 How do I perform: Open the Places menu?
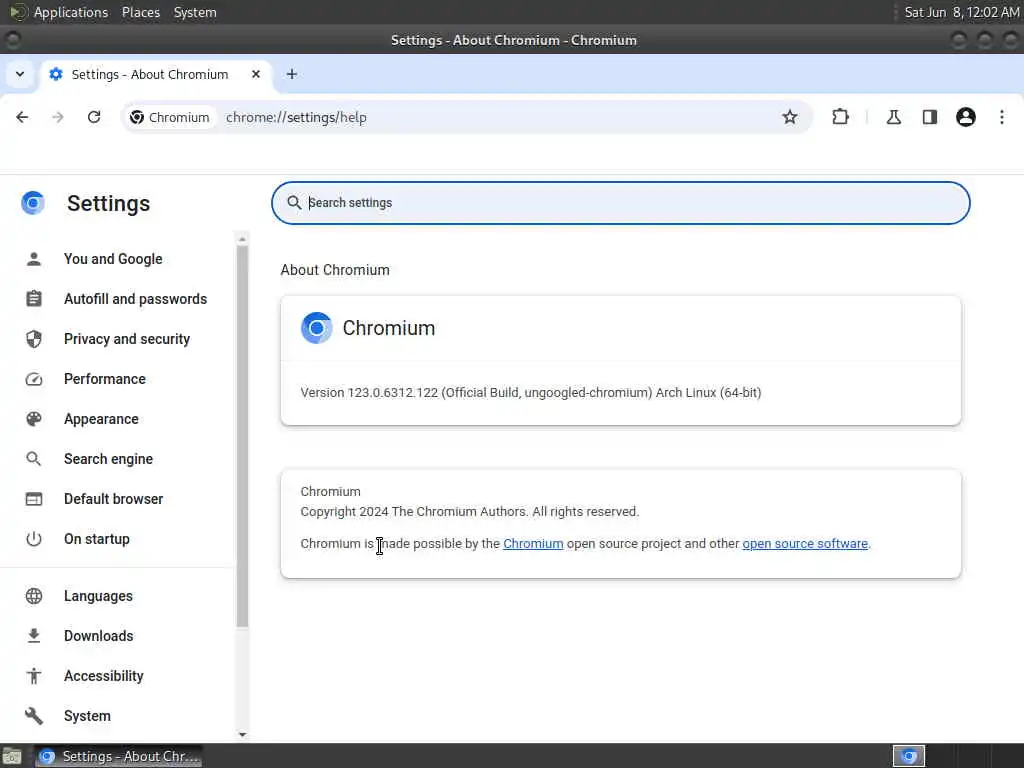pyautogui.click(x=141, y=12)
